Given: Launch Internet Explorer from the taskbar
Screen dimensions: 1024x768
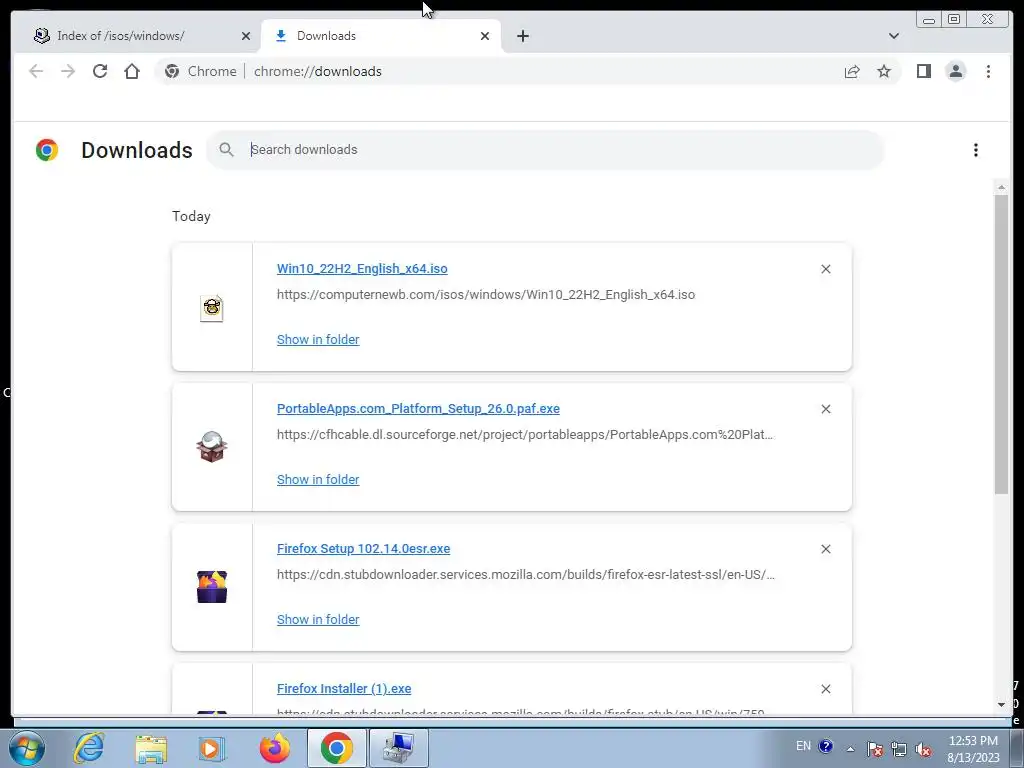Looking at the screenshot, I should (x=88, y=748).
